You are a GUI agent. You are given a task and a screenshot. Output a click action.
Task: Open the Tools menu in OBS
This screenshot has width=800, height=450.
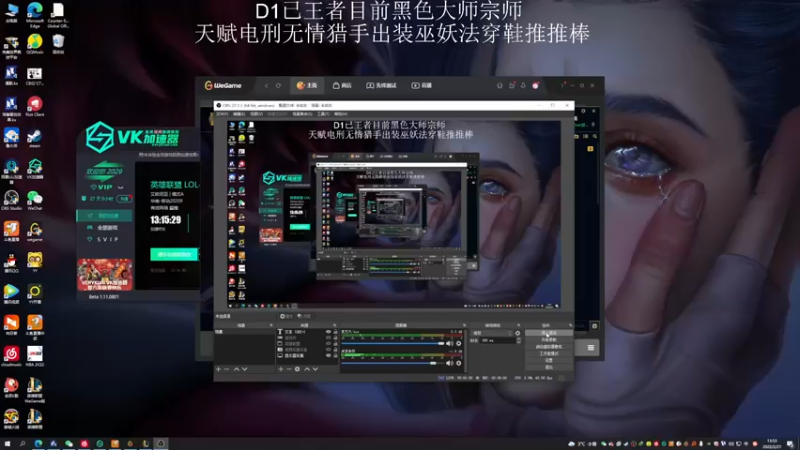click(x=323, y=114)
